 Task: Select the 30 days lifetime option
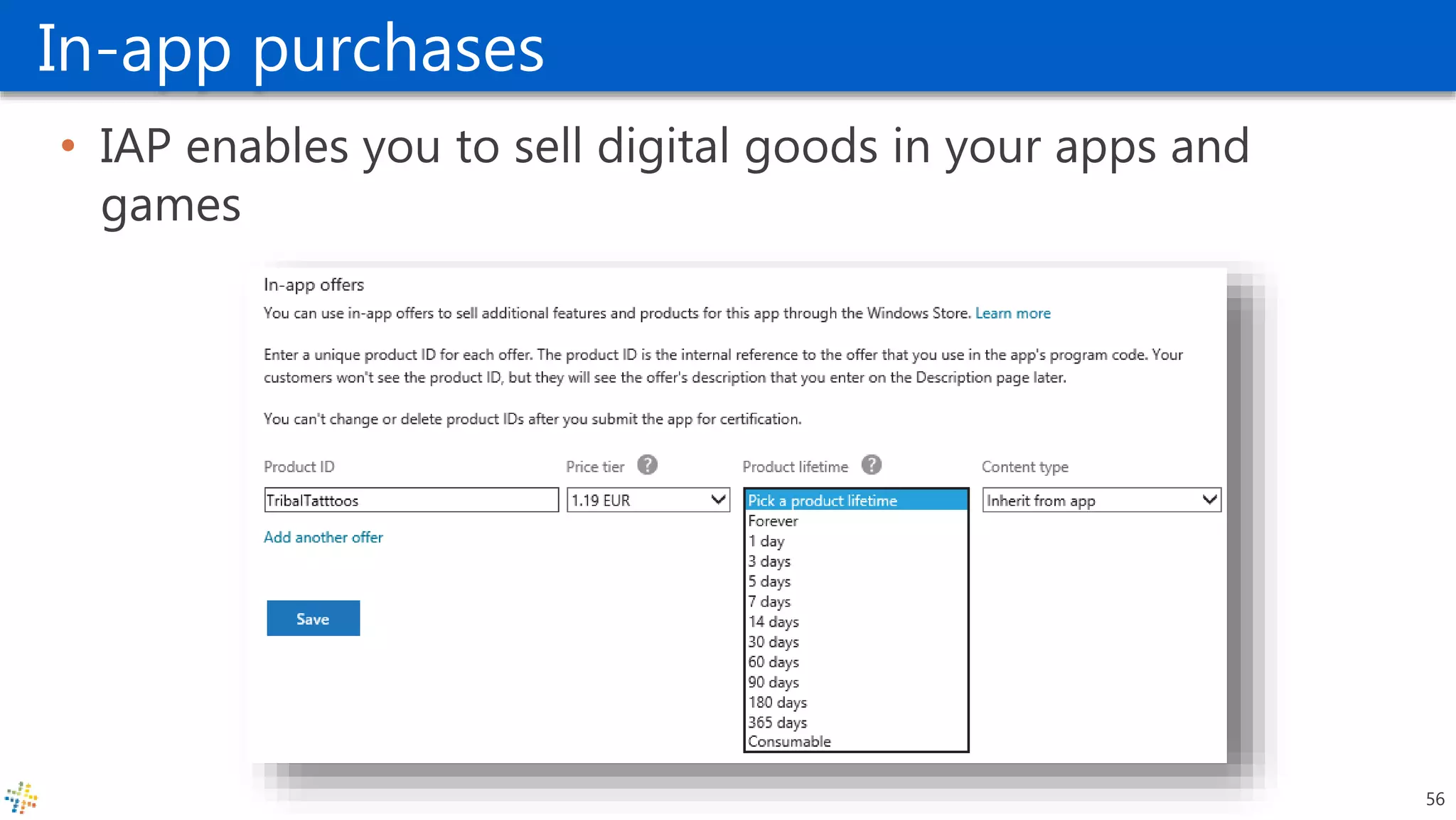(856, 641)
